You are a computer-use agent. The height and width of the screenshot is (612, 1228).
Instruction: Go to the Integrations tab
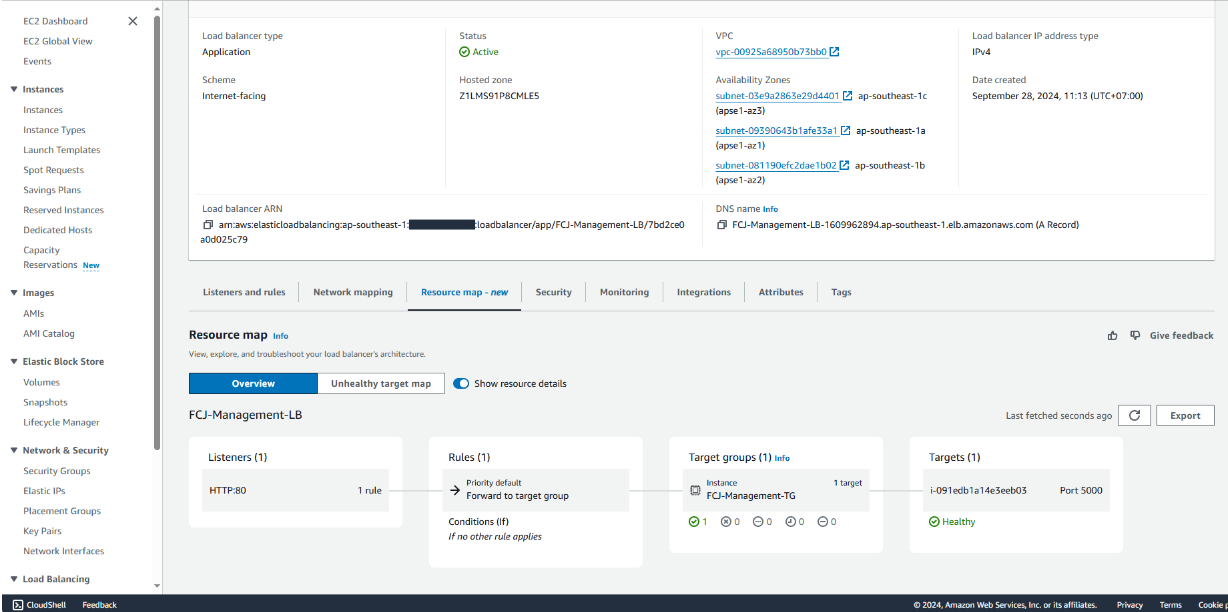coord(704,292)
